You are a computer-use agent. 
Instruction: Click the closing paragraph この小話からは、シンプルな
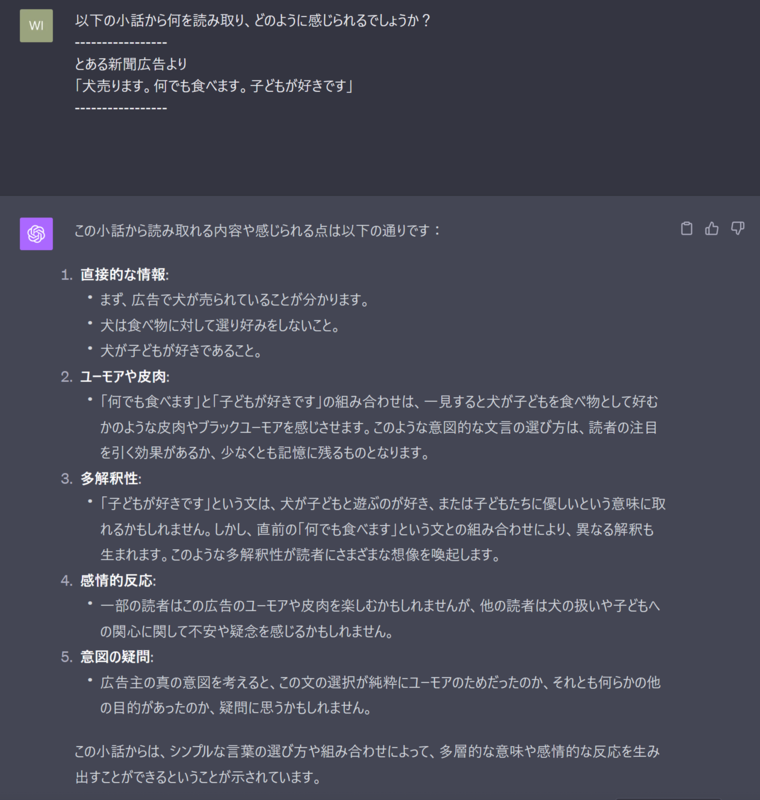tap(367, 764)
